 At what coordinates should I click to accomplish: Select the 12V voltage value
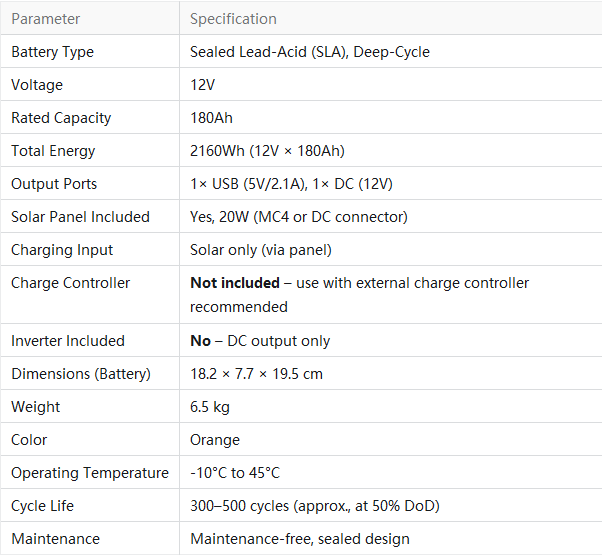click(x=203, y=85)
